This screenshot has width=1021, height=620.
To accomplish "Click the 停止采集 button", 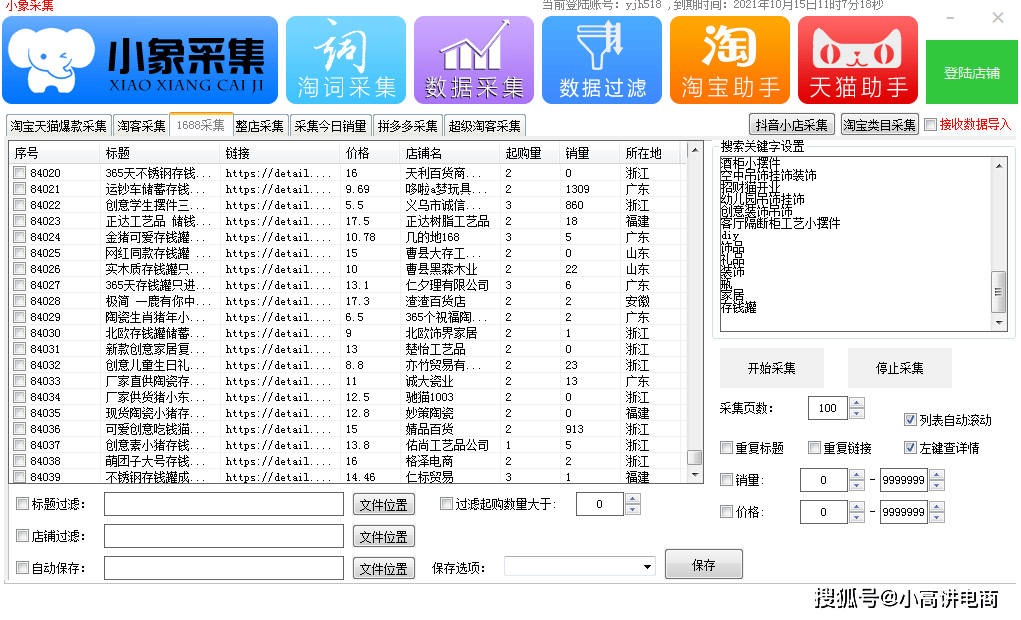I will click(900, 368).
